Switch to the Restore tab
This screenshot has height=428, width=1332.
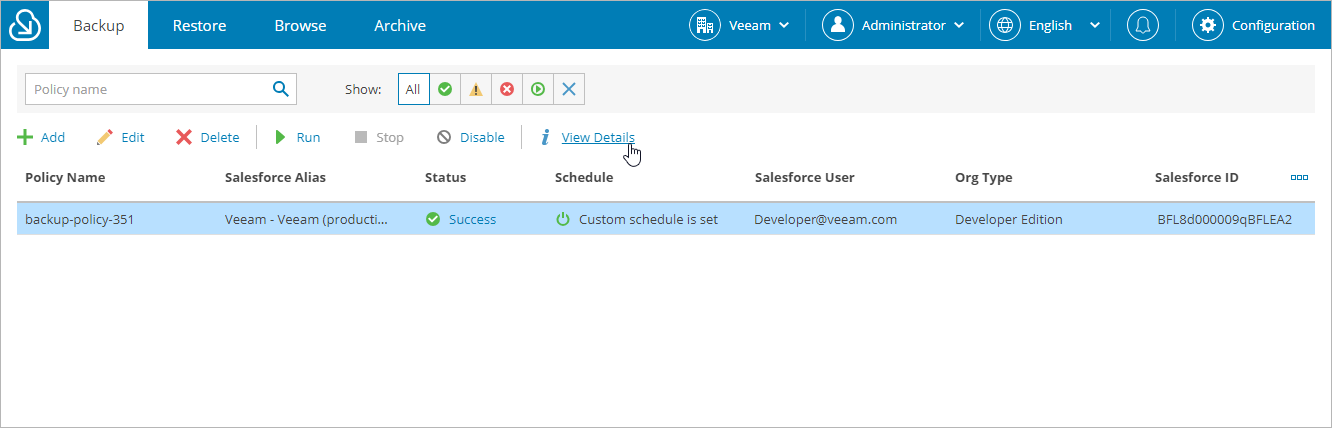199,25
